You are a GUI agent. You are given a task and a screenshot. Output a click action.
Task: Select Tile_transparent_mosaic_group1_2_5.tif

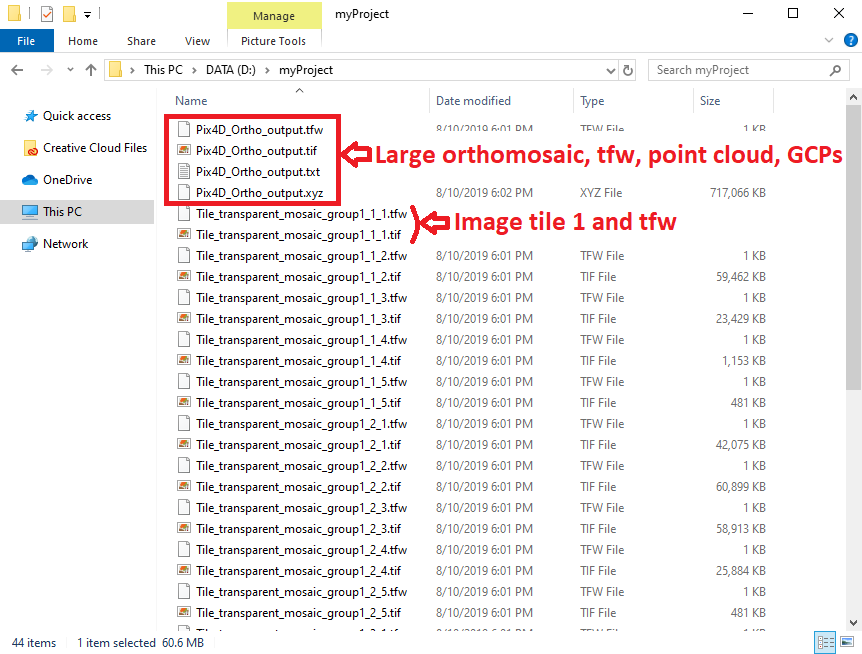click(299, 613)
